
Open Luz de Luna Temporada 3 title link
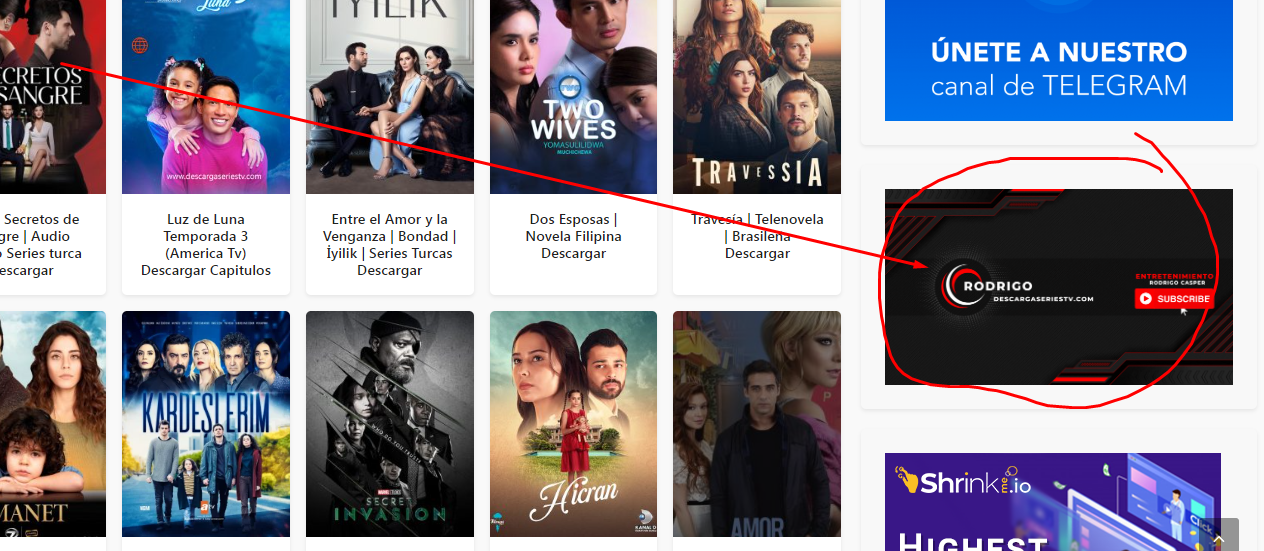[206, 245]
